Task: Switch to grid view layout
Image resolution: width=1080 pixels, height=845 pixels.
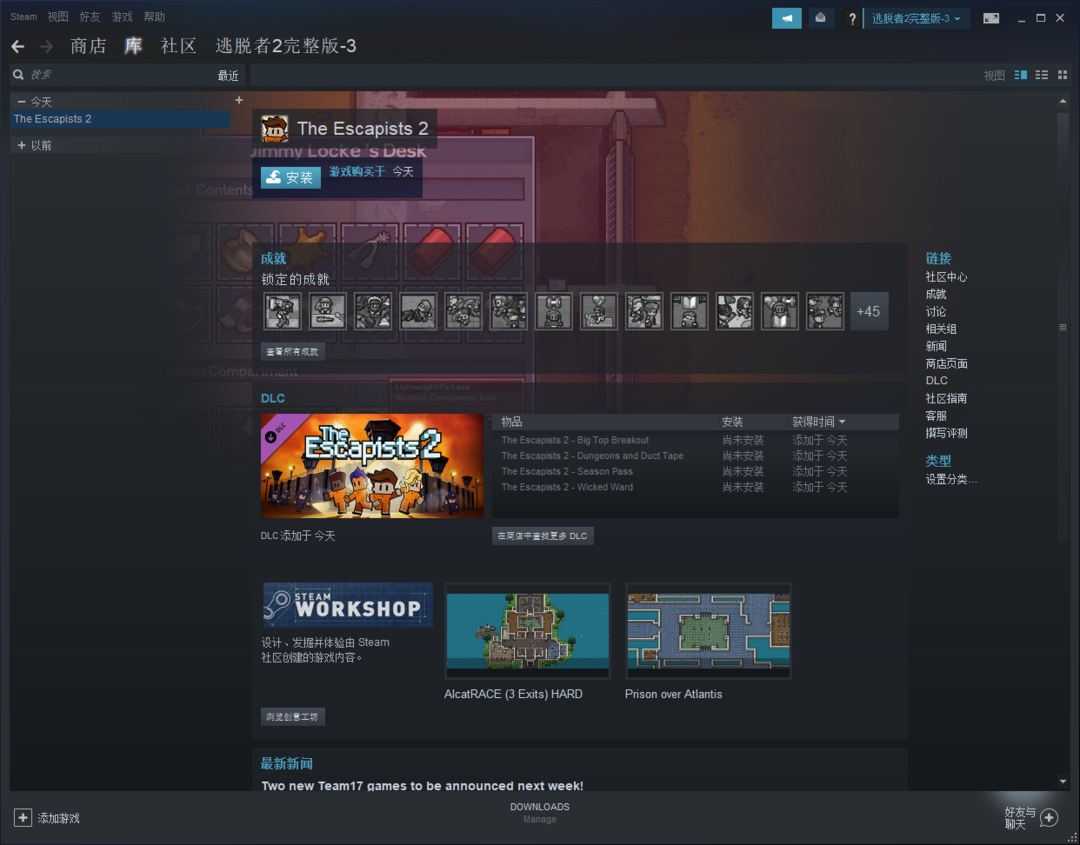Action: coord(1062,75)
